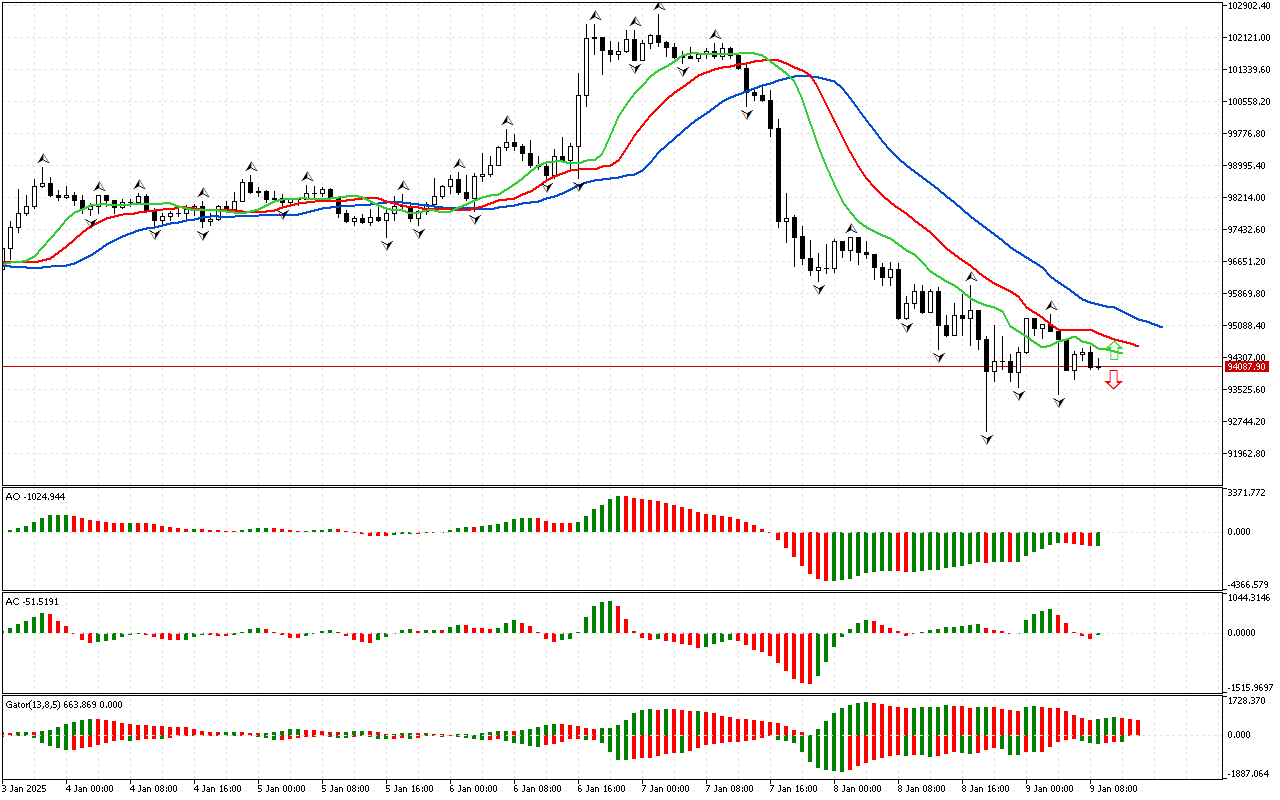Viewport: 1280px width, 800px height.
Task: Click the 102902.40 price level
Action: click(x=1249, y=6)
